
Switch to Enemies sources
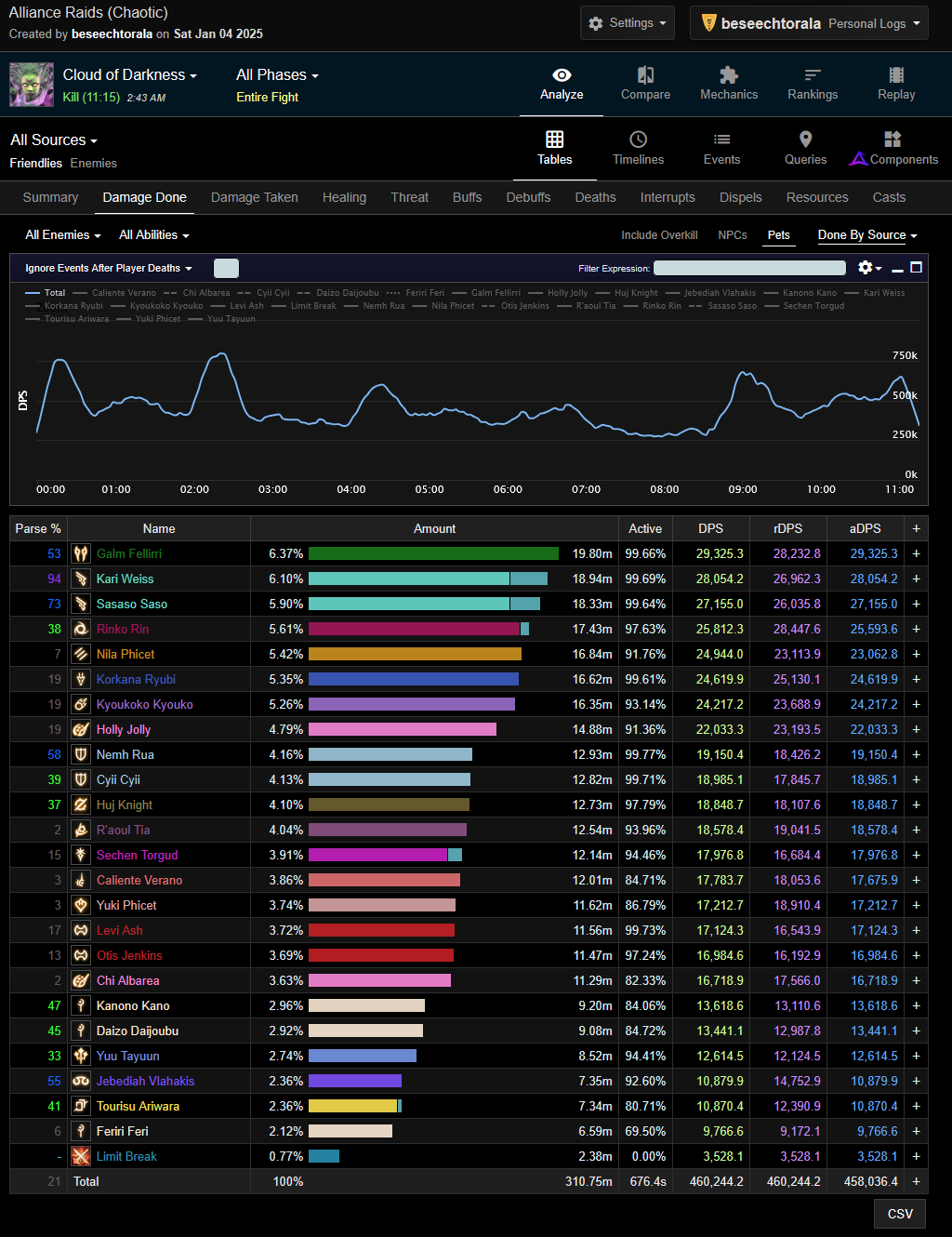[x=94, y=163]
